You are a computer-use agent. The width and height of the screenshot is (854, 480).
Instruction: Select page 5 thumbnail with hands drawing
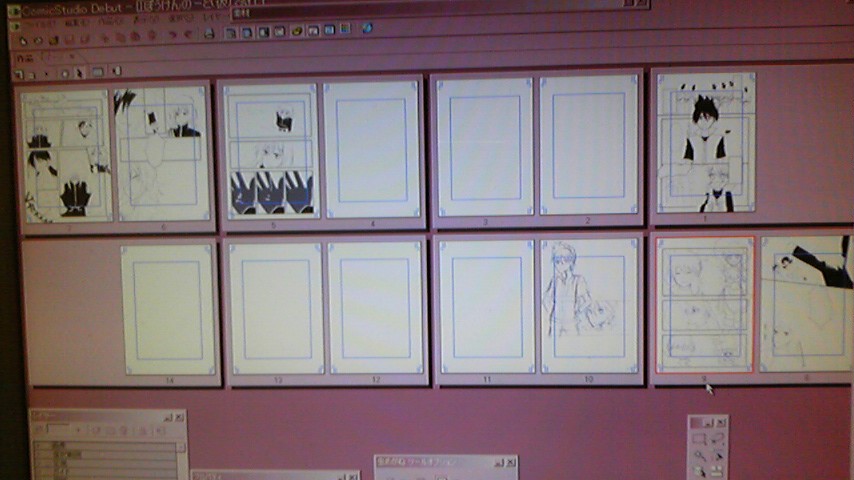point(272,151)
